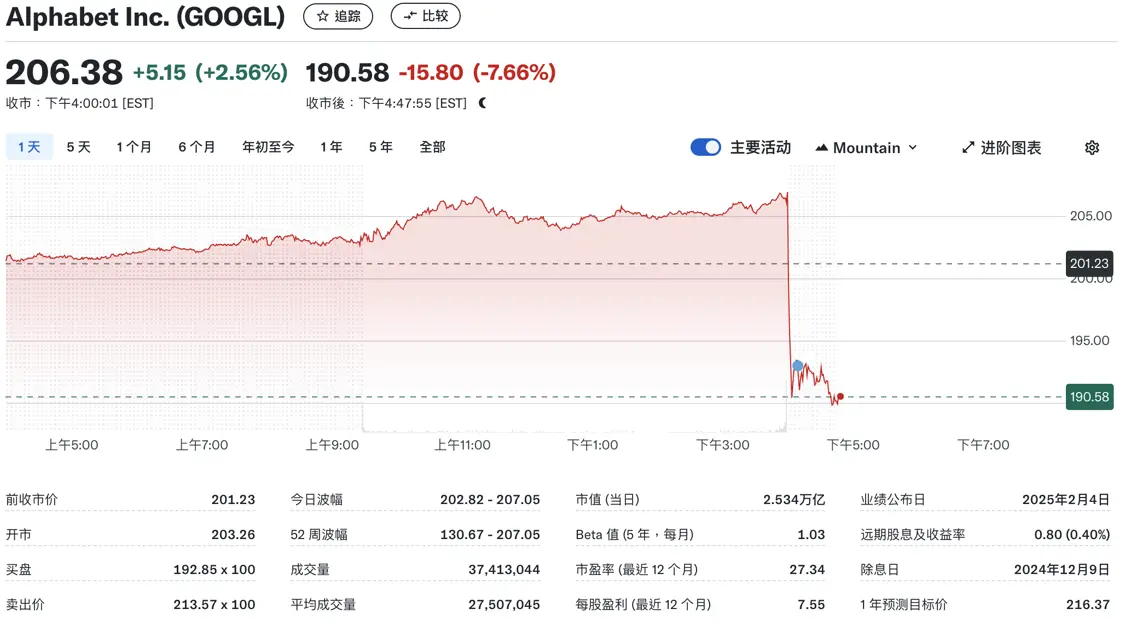Select the 1天 time range tab

click(29, 147)
